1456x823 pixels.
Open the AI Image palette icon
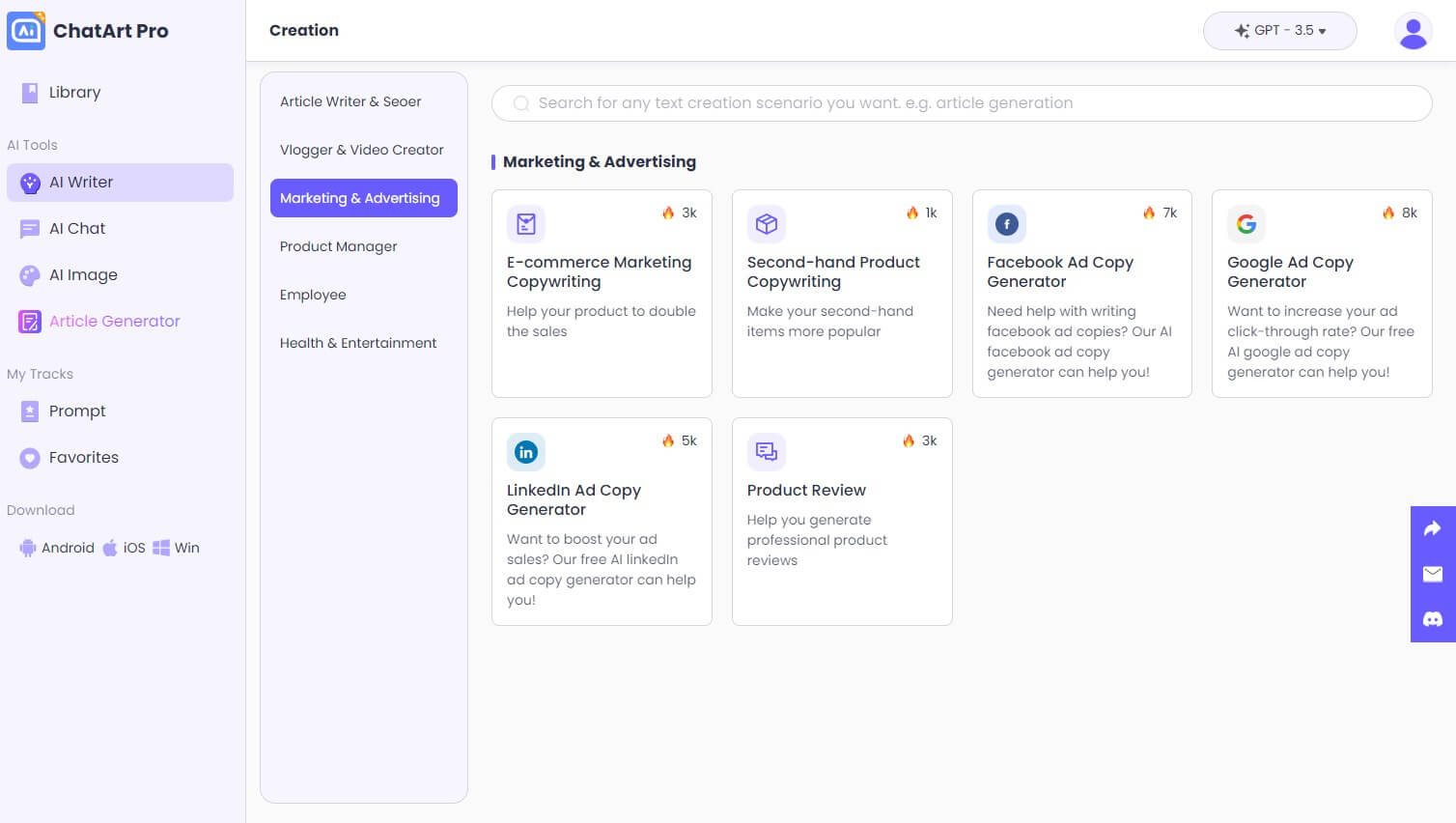pos(30,275)
